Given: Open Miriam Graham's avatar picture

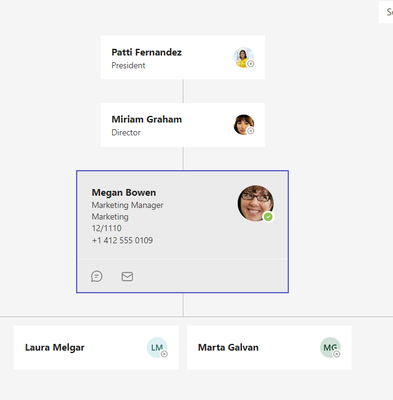Looking at the screenshot, I should pyautogui.click(x=244, y=125).
